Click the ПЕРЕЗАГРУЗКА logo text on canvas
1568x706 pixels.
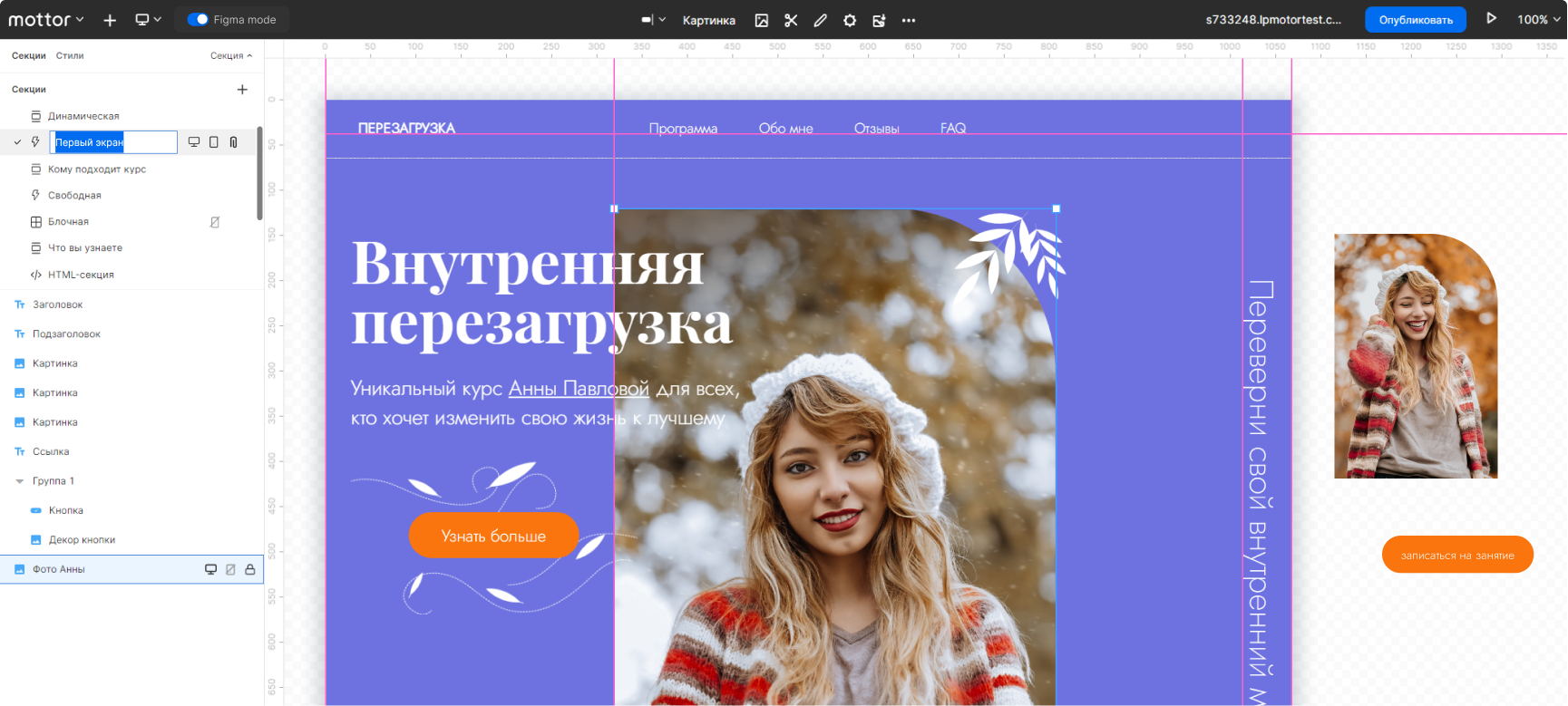click(406, 129)
